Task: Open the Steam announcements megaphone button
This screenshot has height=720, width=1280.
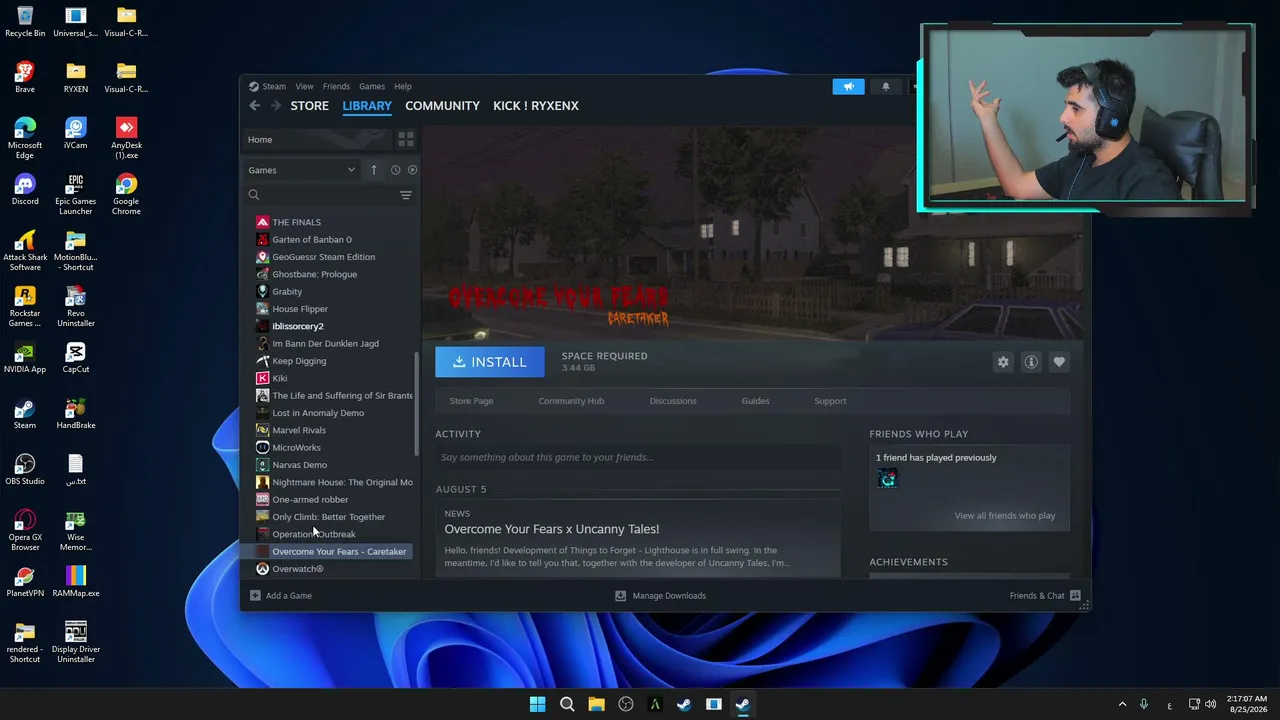Action: click(848, 86)
